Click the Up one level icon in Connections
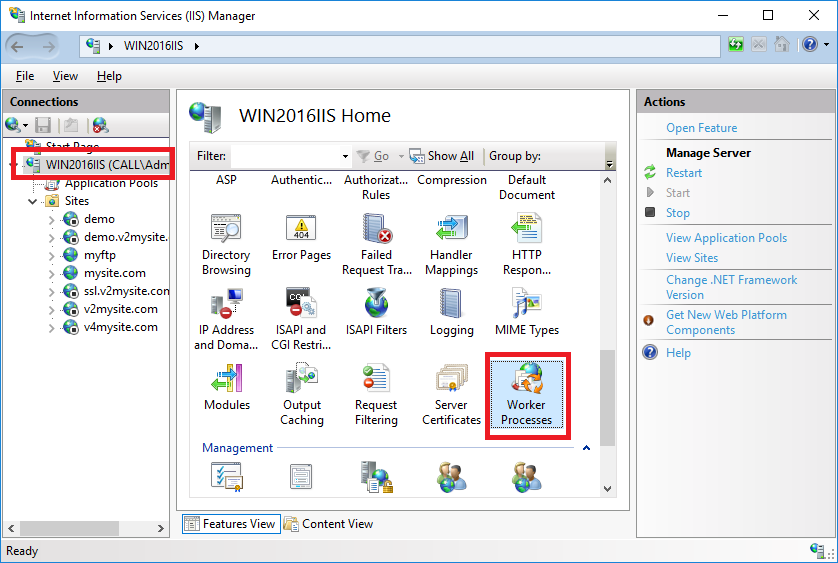The height and width of the screenshot is (563, 838). point(71,126)
